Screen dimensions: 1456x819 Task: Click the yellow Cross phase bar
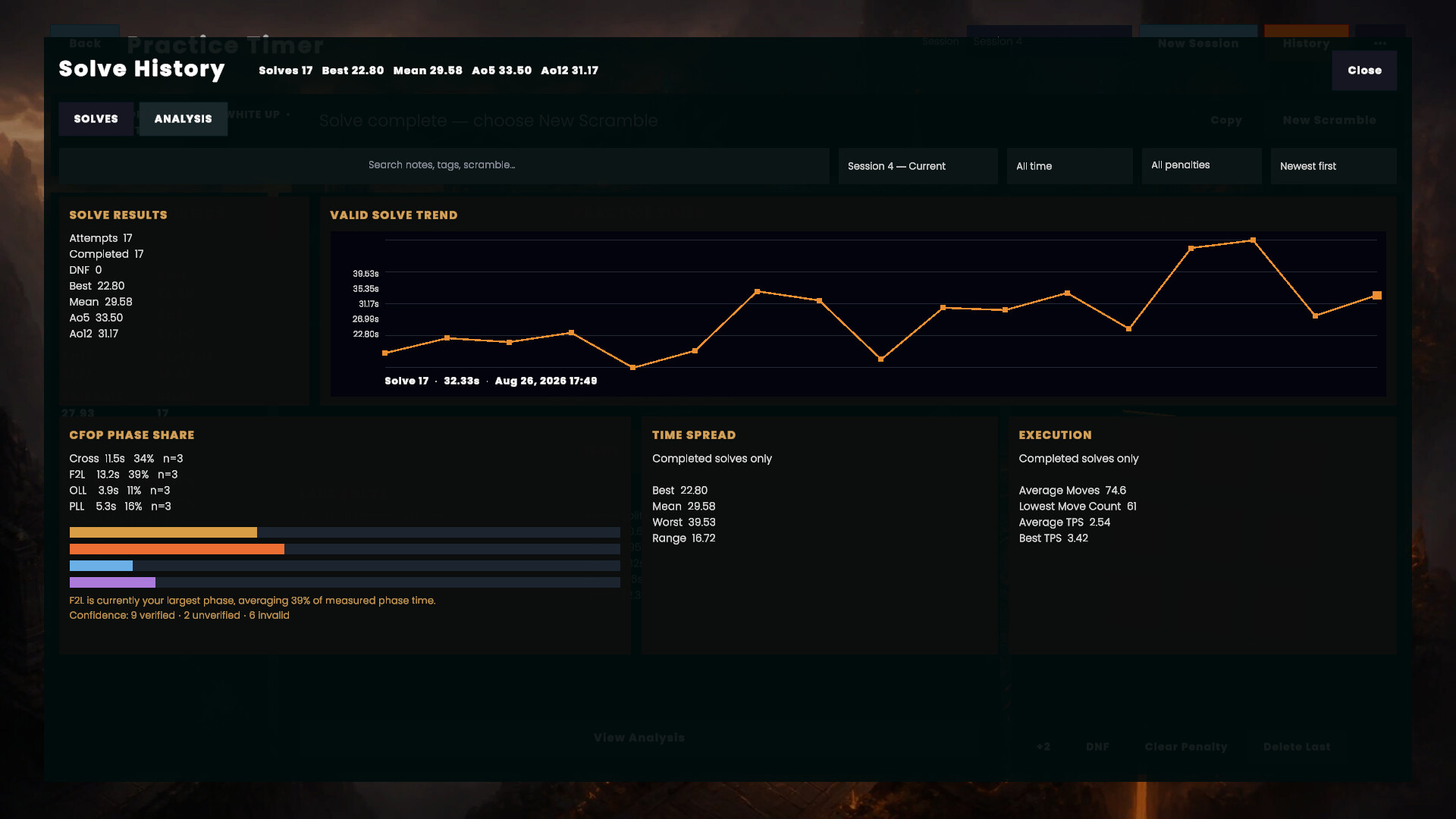click(163, 532)
